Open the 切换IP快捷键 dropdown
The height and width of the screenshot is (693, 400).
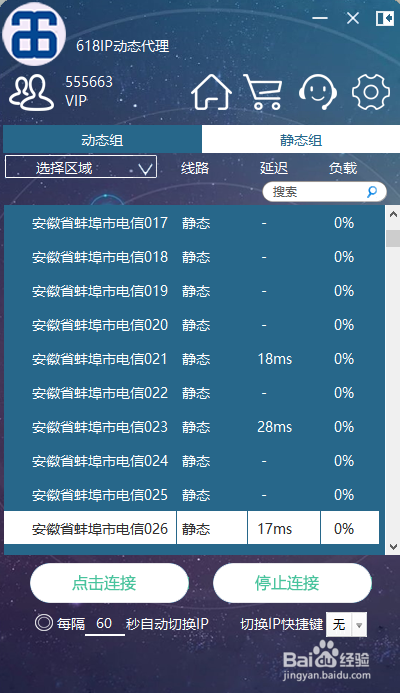pyautogui.click(x=346, y=624)
